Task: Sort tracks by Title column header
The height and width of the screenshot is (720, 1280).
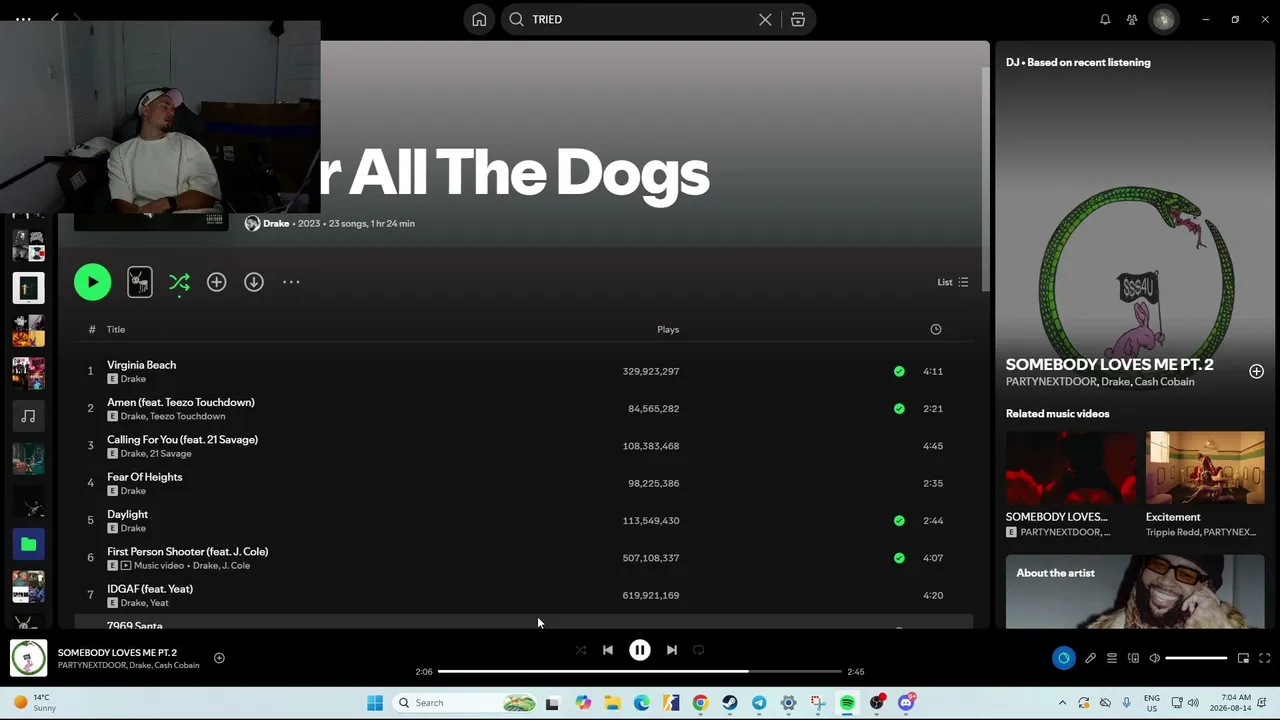Action: [x=116, y=329]
